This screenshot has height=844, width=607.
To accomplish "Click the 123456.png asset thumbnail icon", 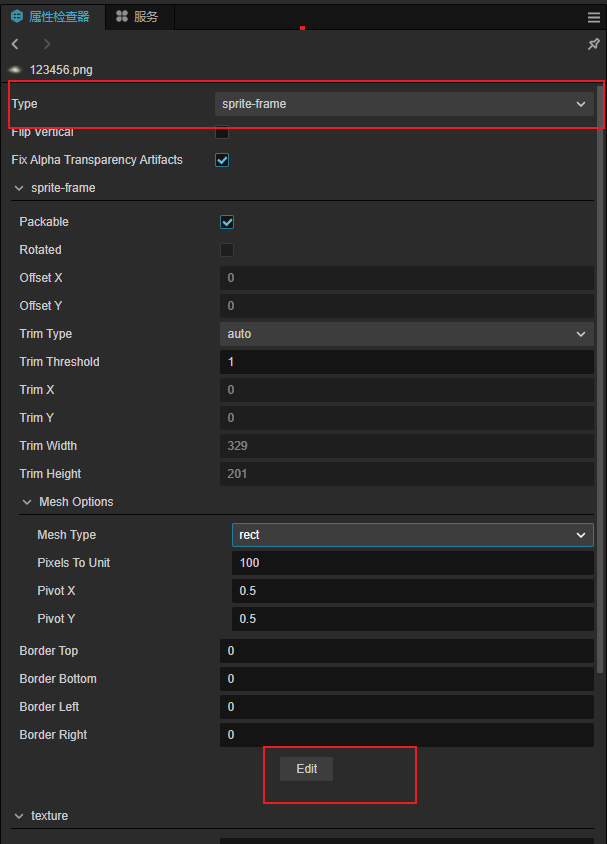I will 15,70.
